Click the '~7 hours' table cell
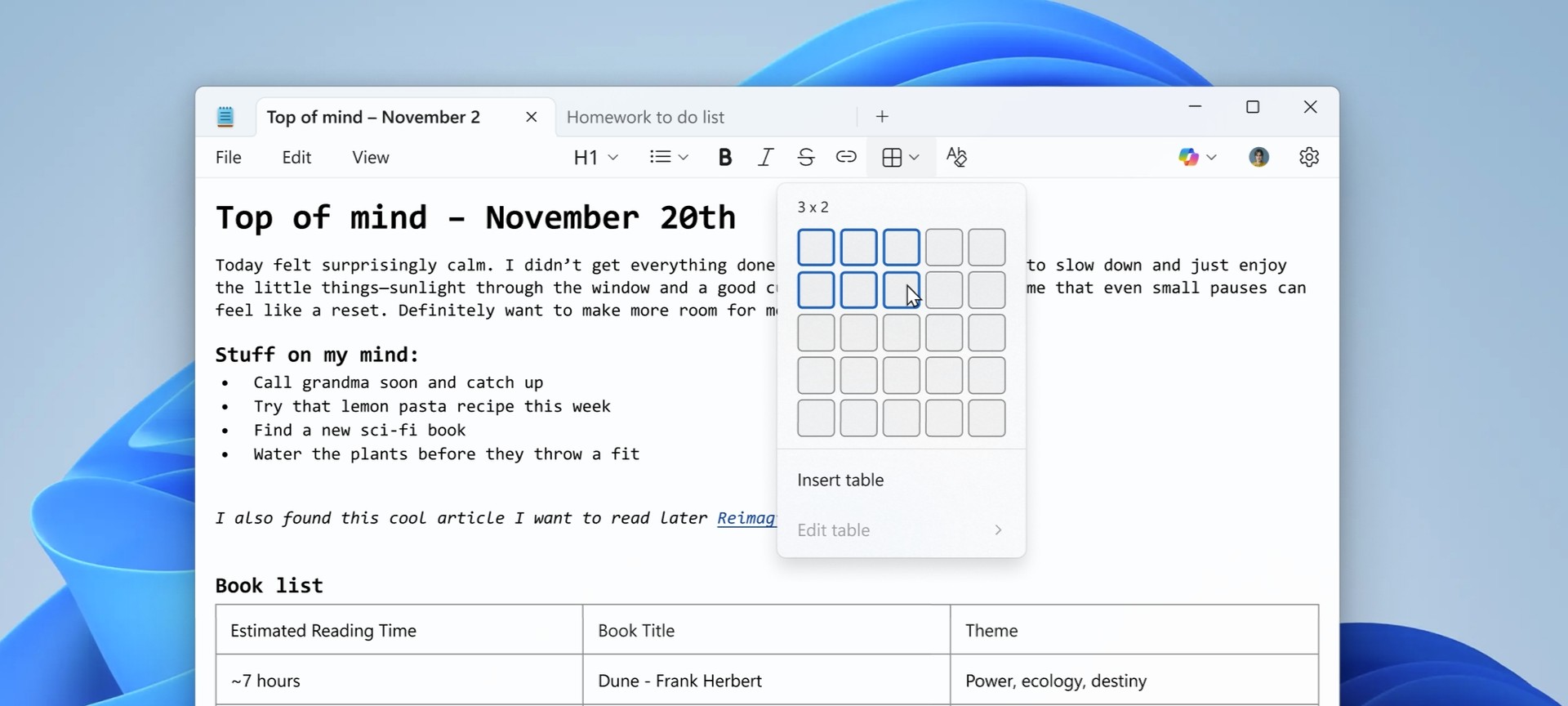 click(x=399, y=680)
